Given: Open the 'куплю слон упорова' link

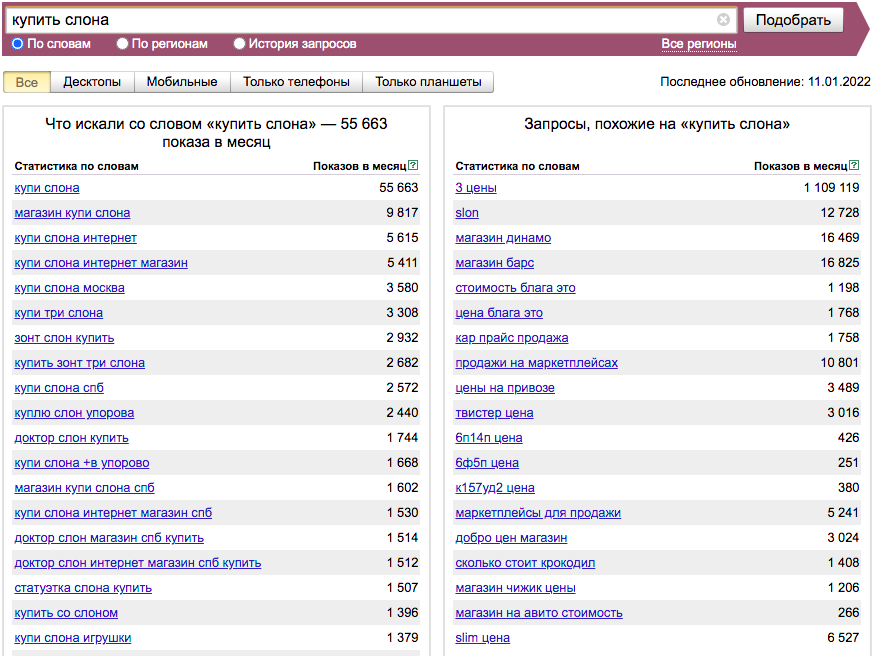Looking at the screenshot, I should [x=74, y=413].
